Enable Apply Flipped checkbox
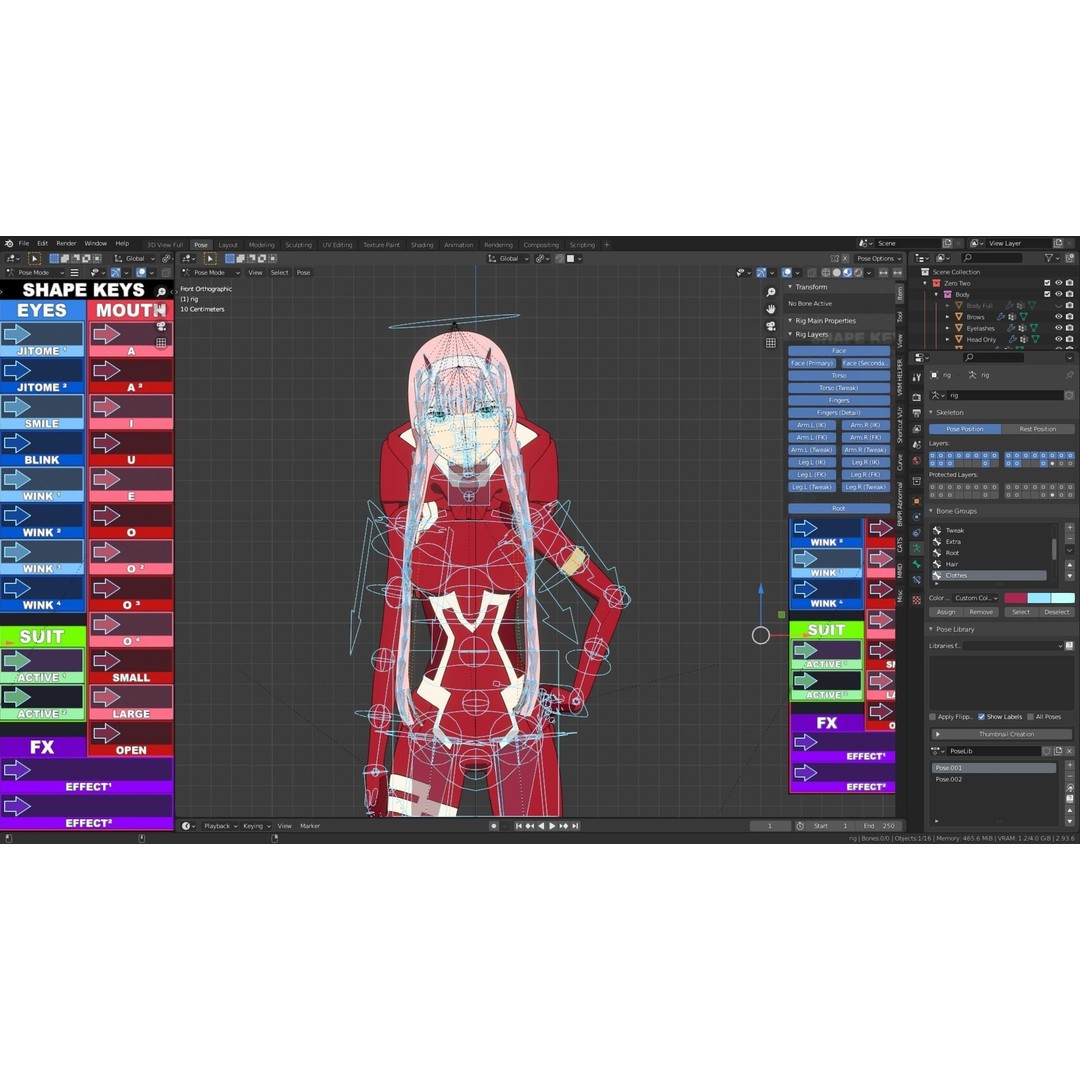 point(933,717)
